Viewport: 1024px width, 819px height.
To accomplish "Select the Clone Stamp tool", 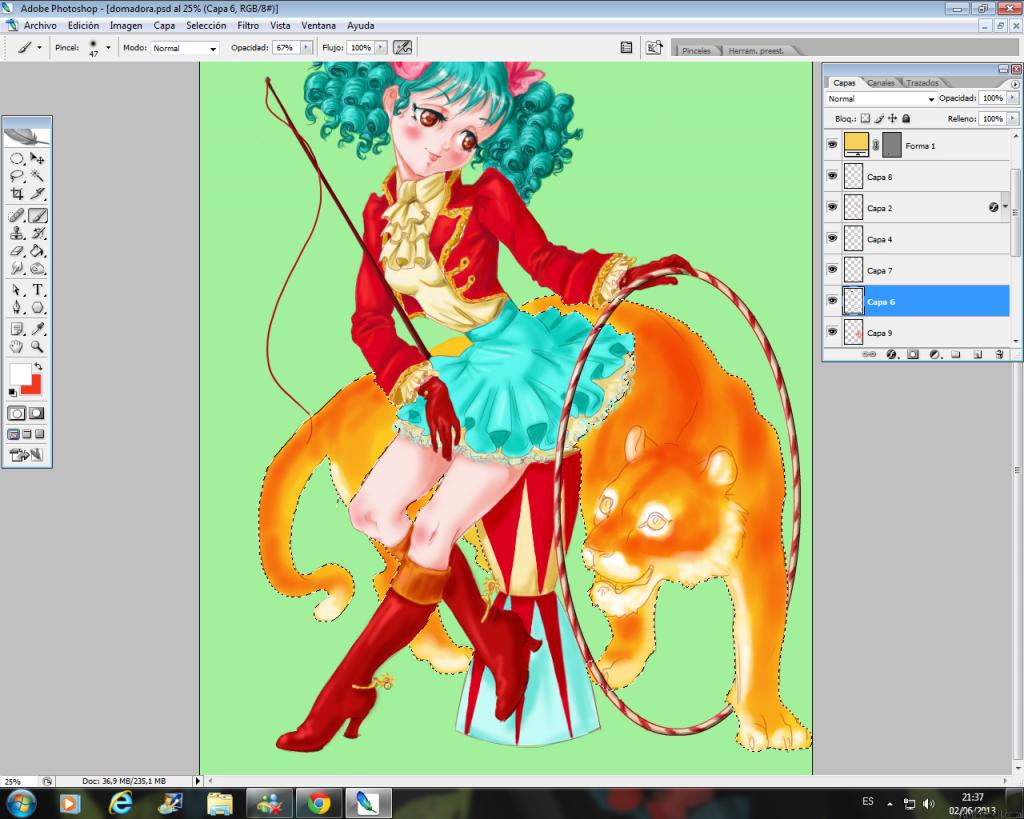I will [17, 233].
